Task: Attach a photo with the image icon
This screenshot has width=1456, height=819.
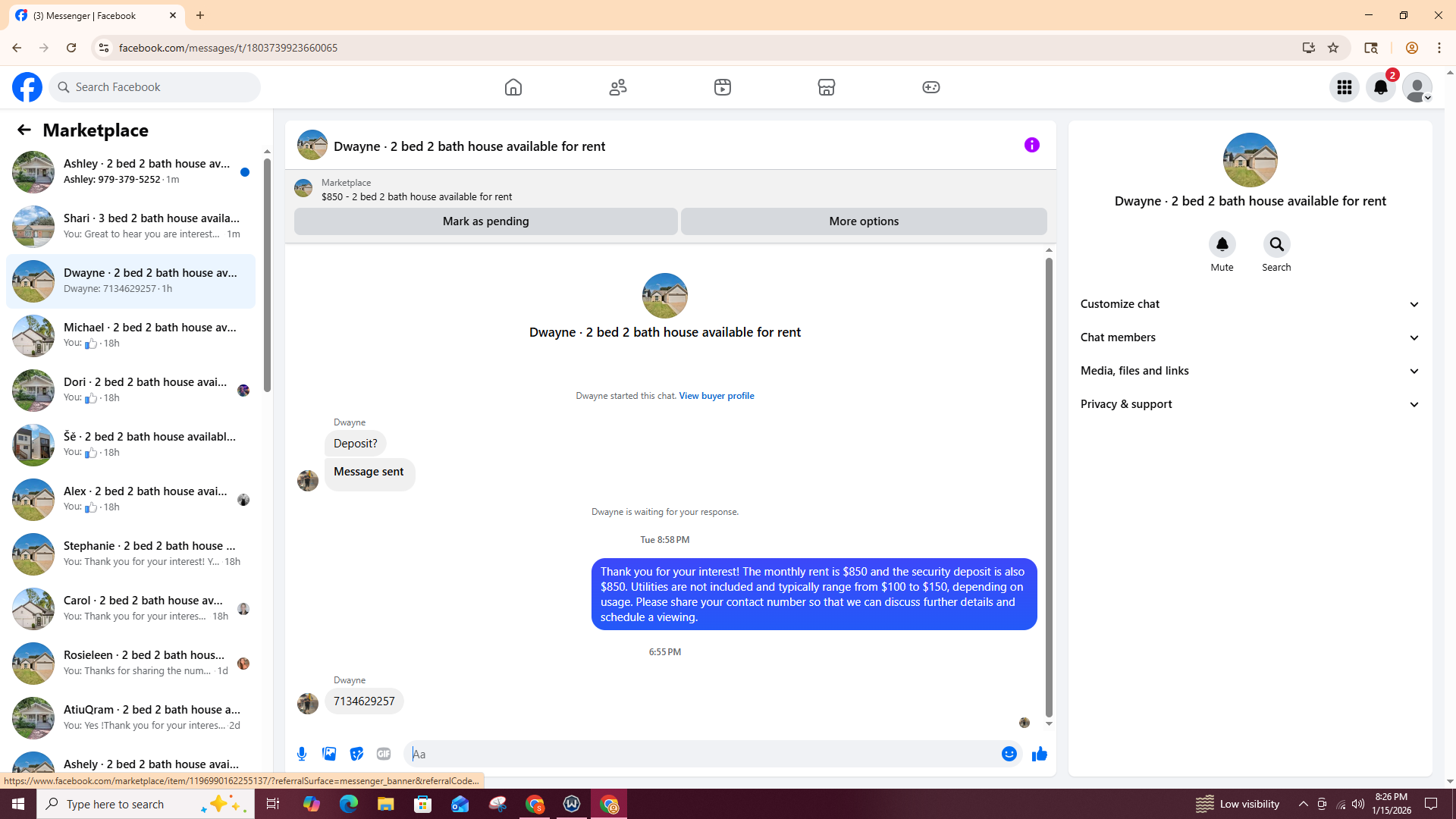Action: (x=329, y=754)
